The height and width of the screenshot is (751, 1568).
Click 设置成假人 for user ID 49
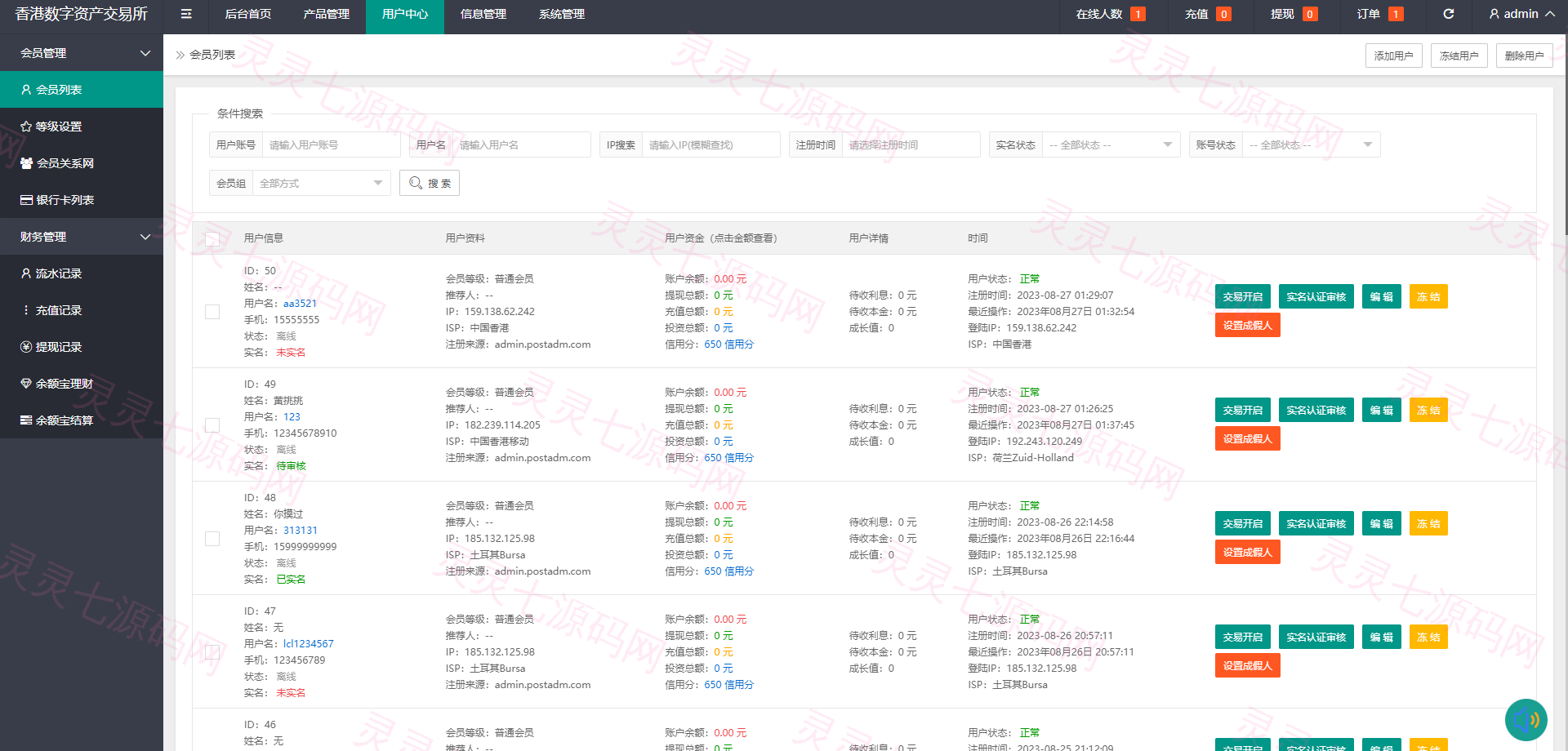click(x=1248, y=438)
